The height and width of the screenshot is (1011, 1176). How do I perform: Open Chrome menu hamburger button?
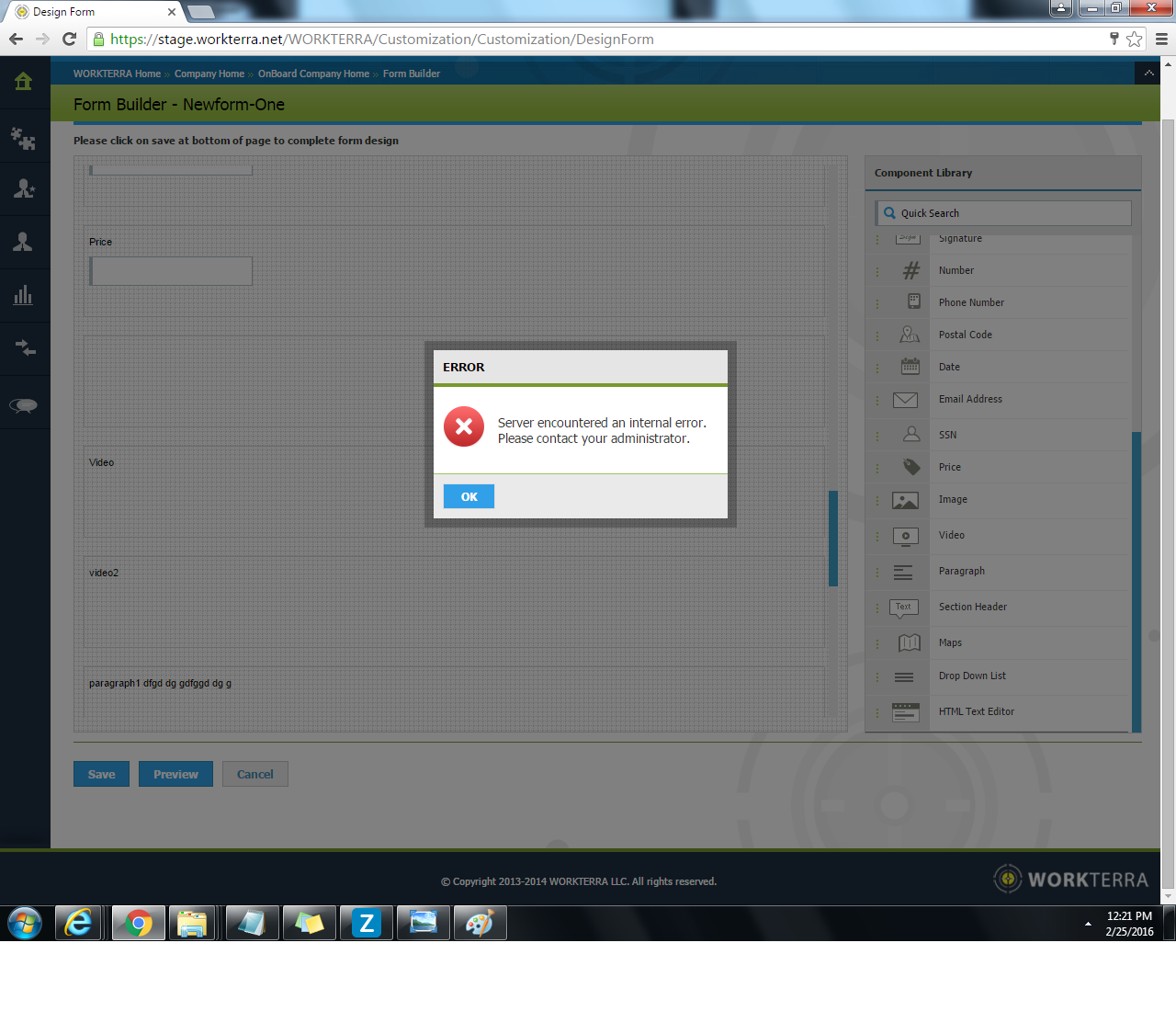1161,40
